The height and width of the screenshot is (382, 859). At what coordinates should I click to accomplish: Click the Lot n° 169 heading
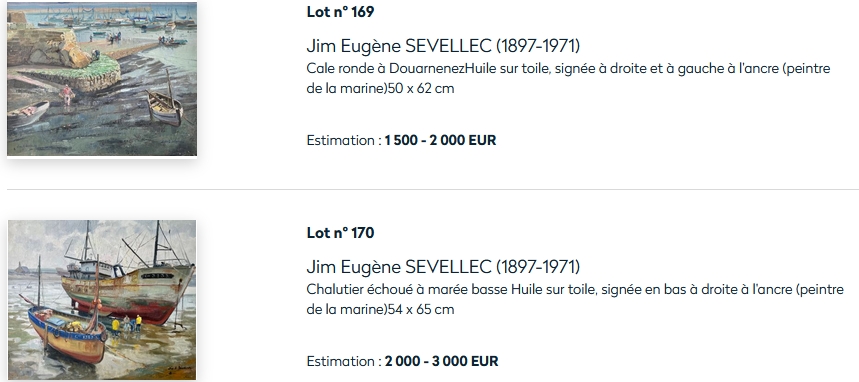[340, 12]
